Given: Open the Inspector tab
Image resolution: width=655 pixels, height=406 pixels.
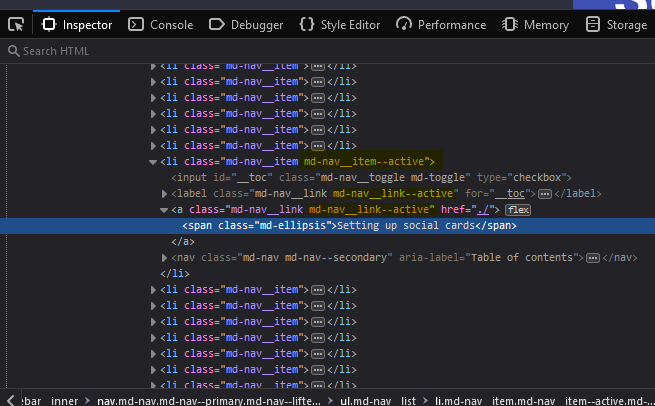Looking at the screenshot, I should coord(77,25).
